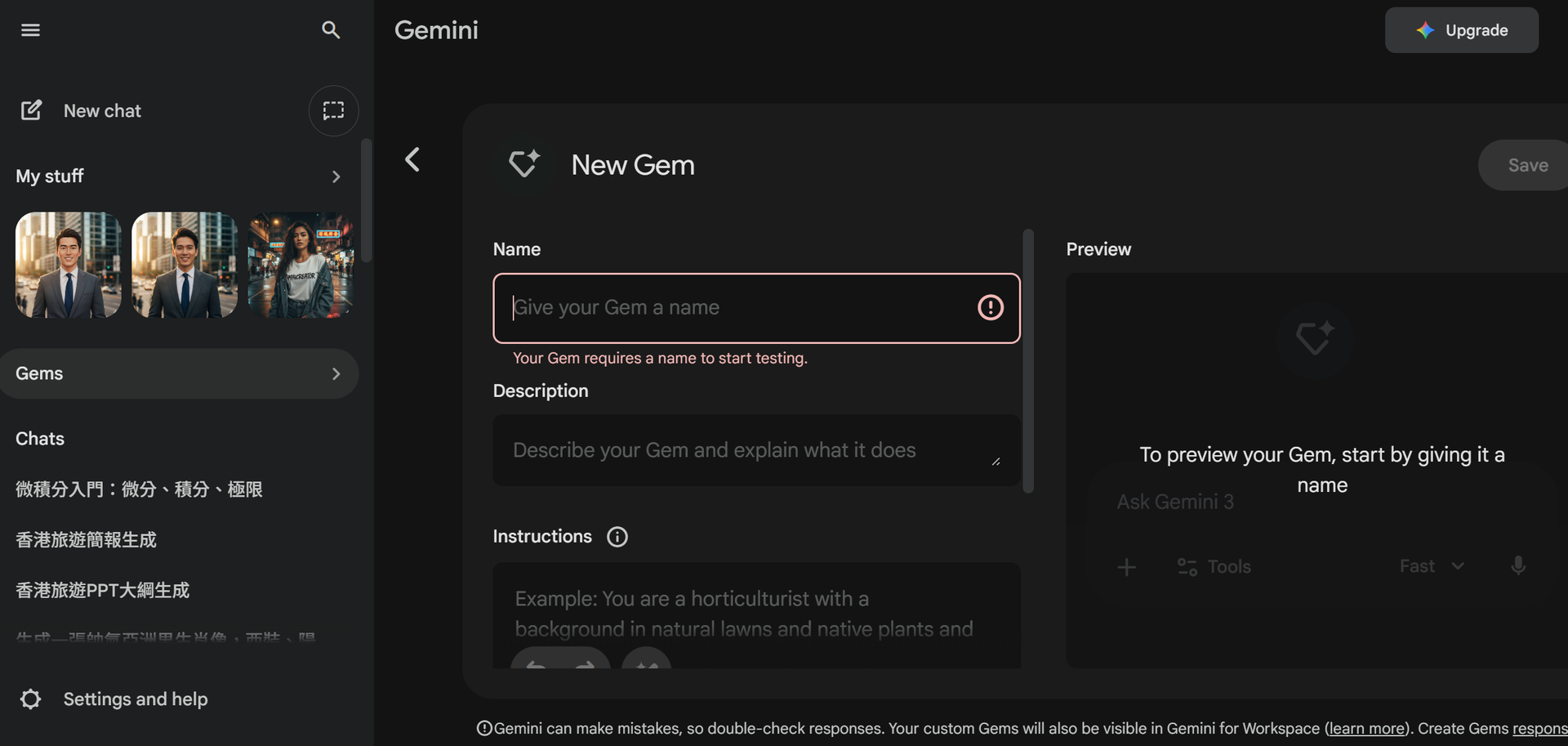The height and width of the screenshot is (746, 1568).
Task: Open the woman in neon street thumbnail
Action: coord(301,265)
